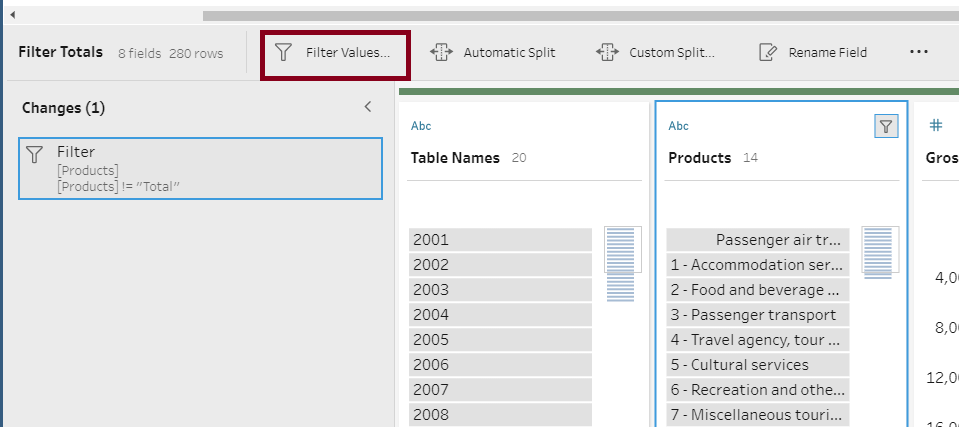Screen dimensions: 959x427
Task: Select the Filter change entry in Changes
Action: [x=200, y=169]
